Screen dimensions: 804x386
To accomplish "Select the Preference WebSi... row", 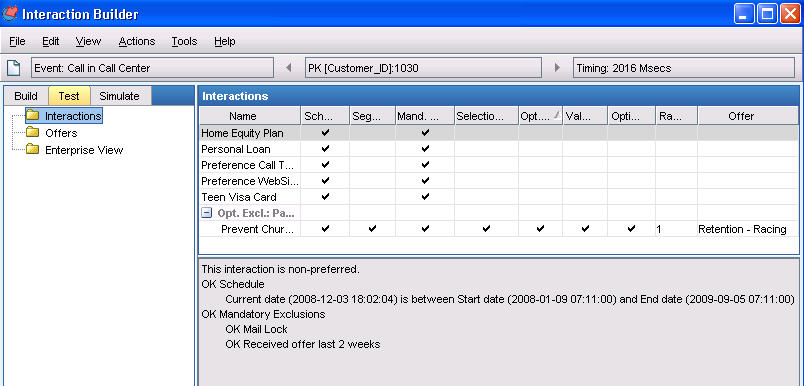I will pos(498,181).
